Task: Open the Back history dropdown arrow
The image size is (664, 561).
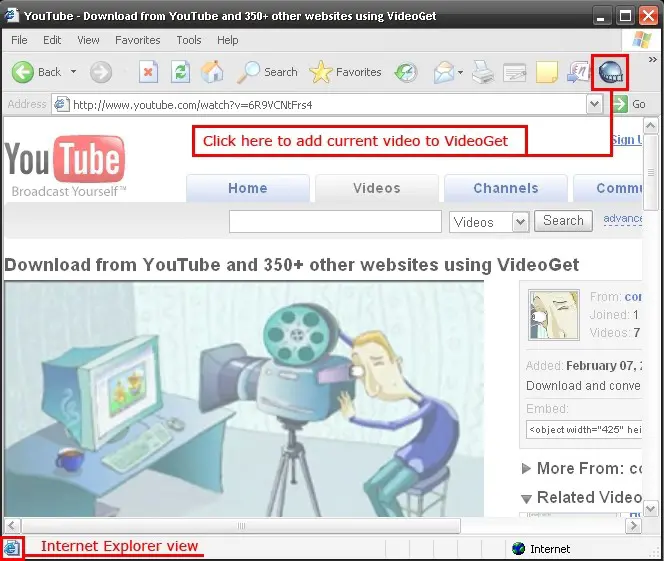Action: click(x=73, y=72)
